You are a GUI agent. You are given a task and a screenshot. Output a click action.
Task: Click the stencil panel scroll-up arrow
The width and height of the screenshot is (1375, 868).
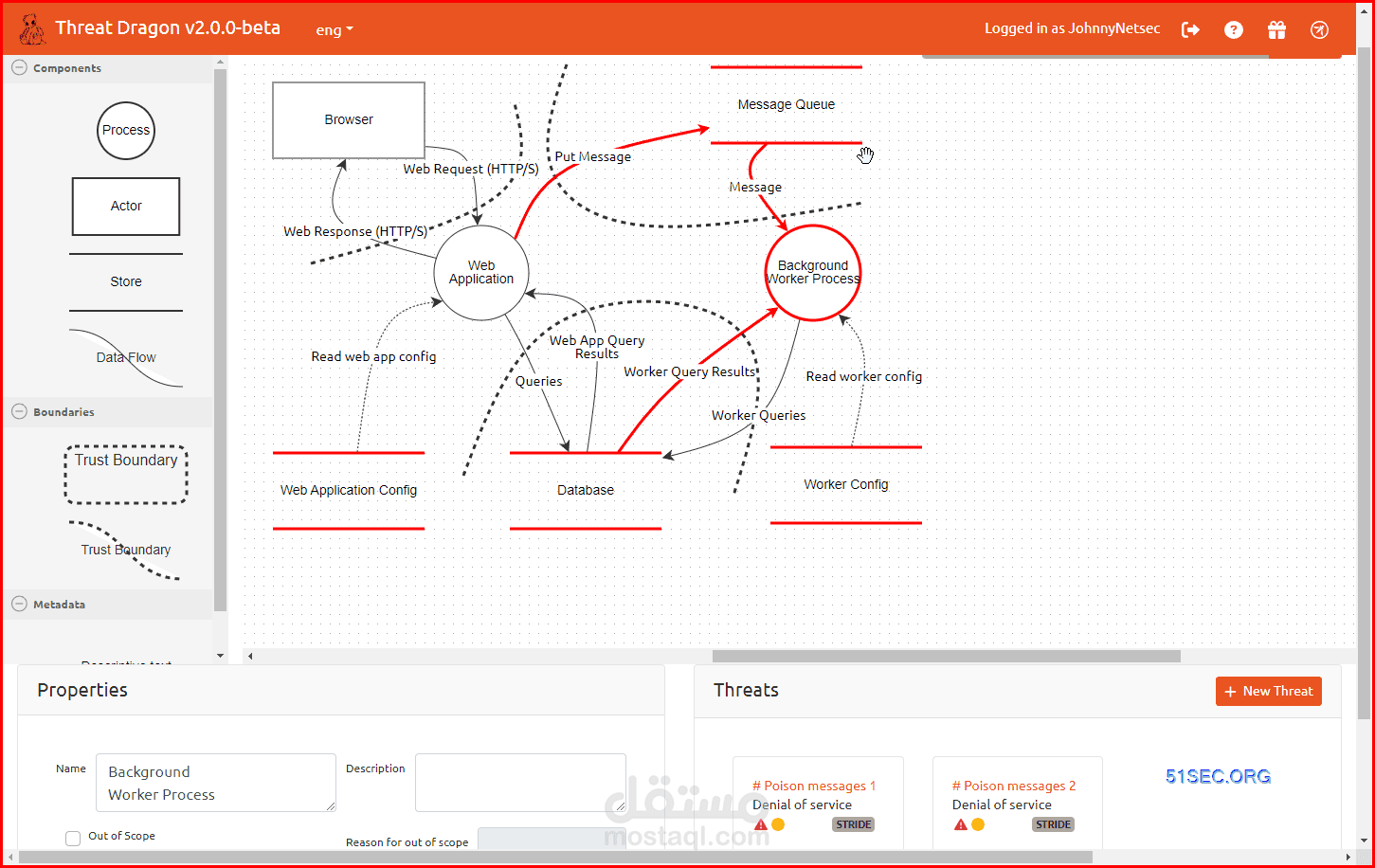tap(221, 63)
